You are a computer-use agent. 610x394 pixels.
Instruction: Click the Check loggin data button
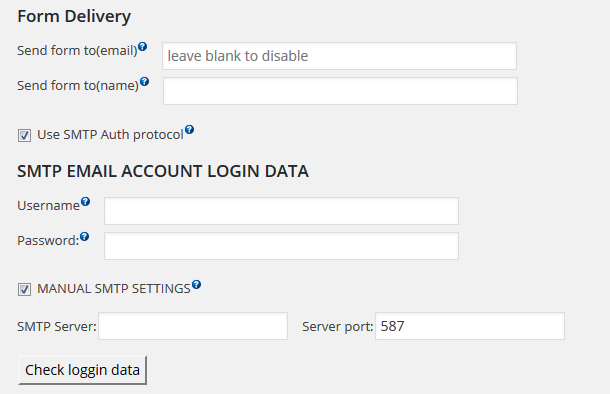pyautogui.click(x=82, y=370)
